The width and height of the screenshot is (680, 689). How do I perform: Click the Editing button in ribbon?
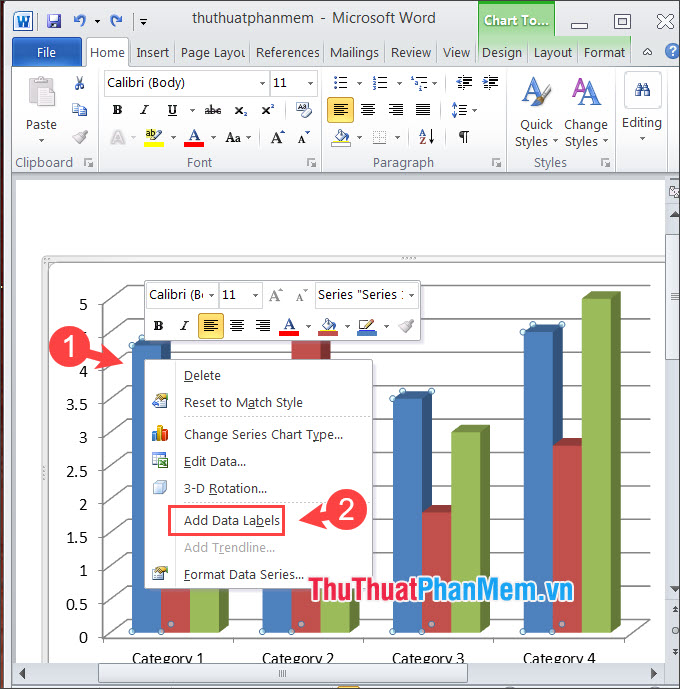pyautogui.click(x=641, y=107)
